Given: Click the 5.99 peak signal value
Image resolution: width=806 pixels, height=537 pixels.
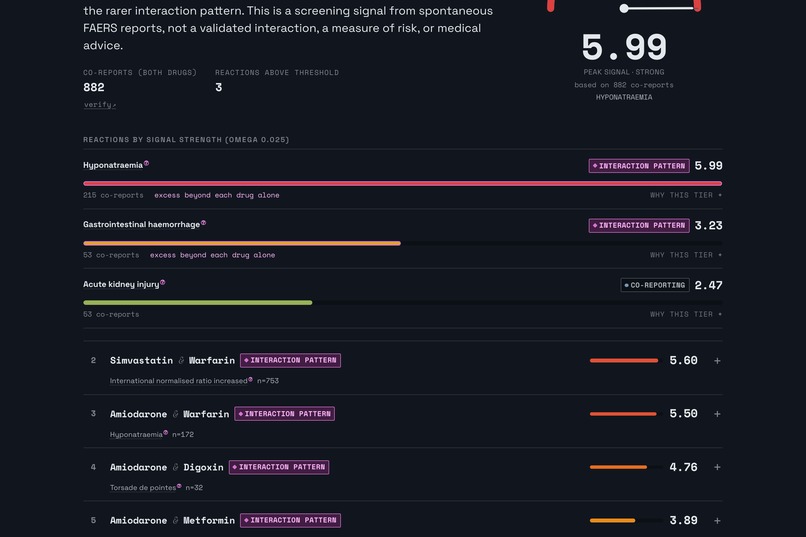Looking at the screenshot, I should (x=624, y=47).
